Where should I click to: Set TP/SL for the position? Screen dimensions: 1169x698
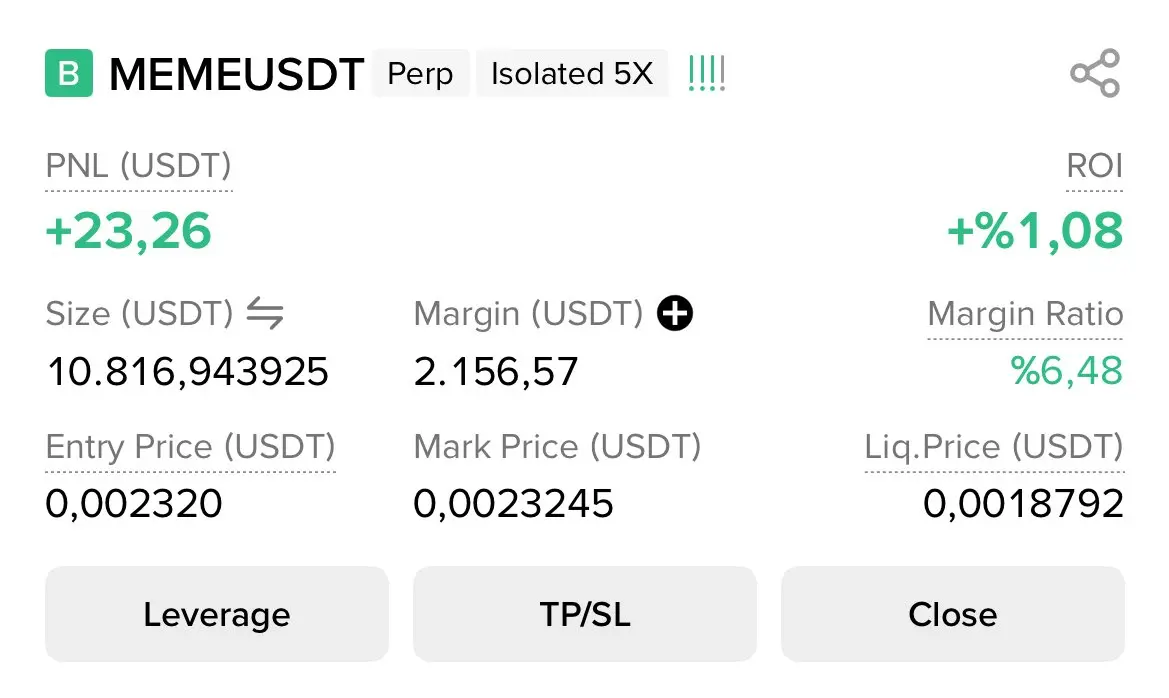pyautogui.click(x=585, y=614)
